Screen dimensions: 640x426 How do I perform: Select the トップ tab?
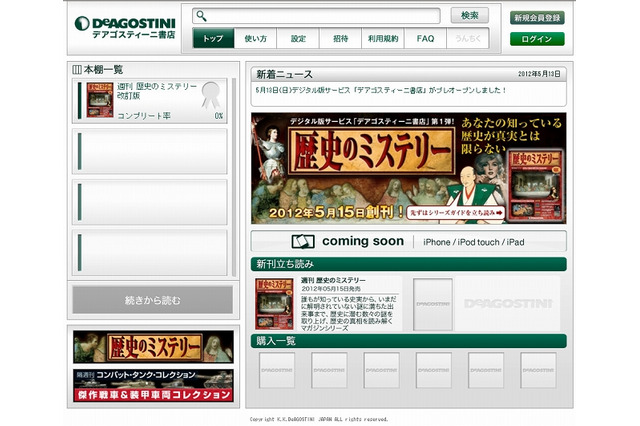(213, 38)
